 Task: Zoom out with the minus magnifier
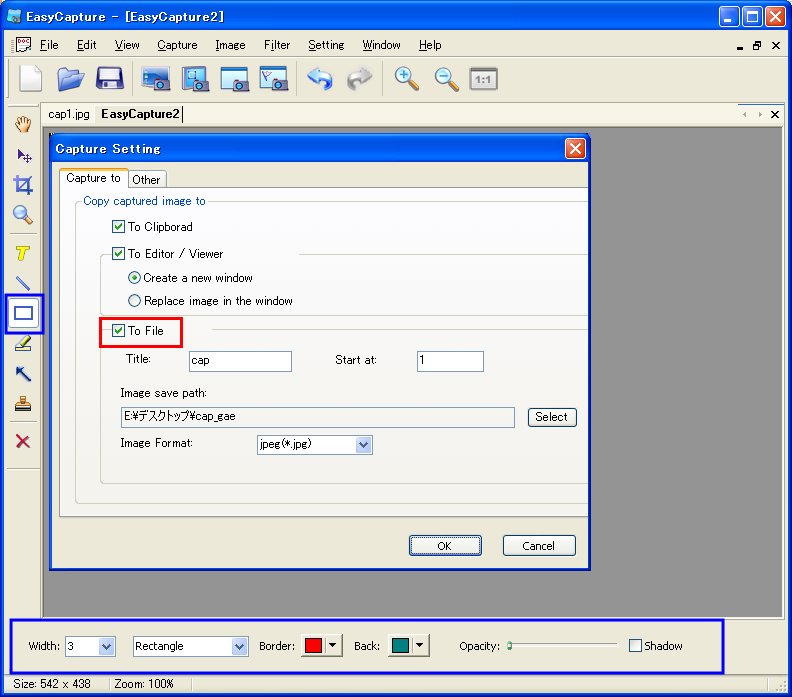pyautogui.click(x=446, y=79)
